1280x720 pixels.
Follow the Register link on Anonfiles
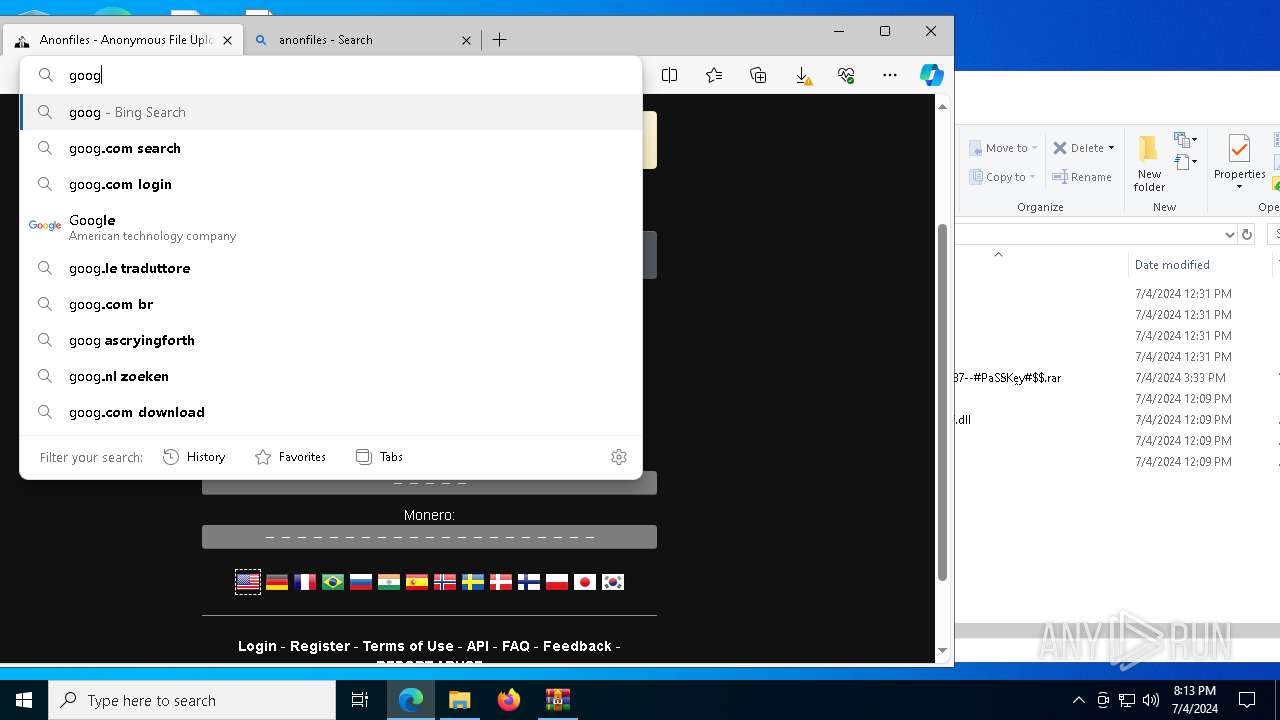320,646
